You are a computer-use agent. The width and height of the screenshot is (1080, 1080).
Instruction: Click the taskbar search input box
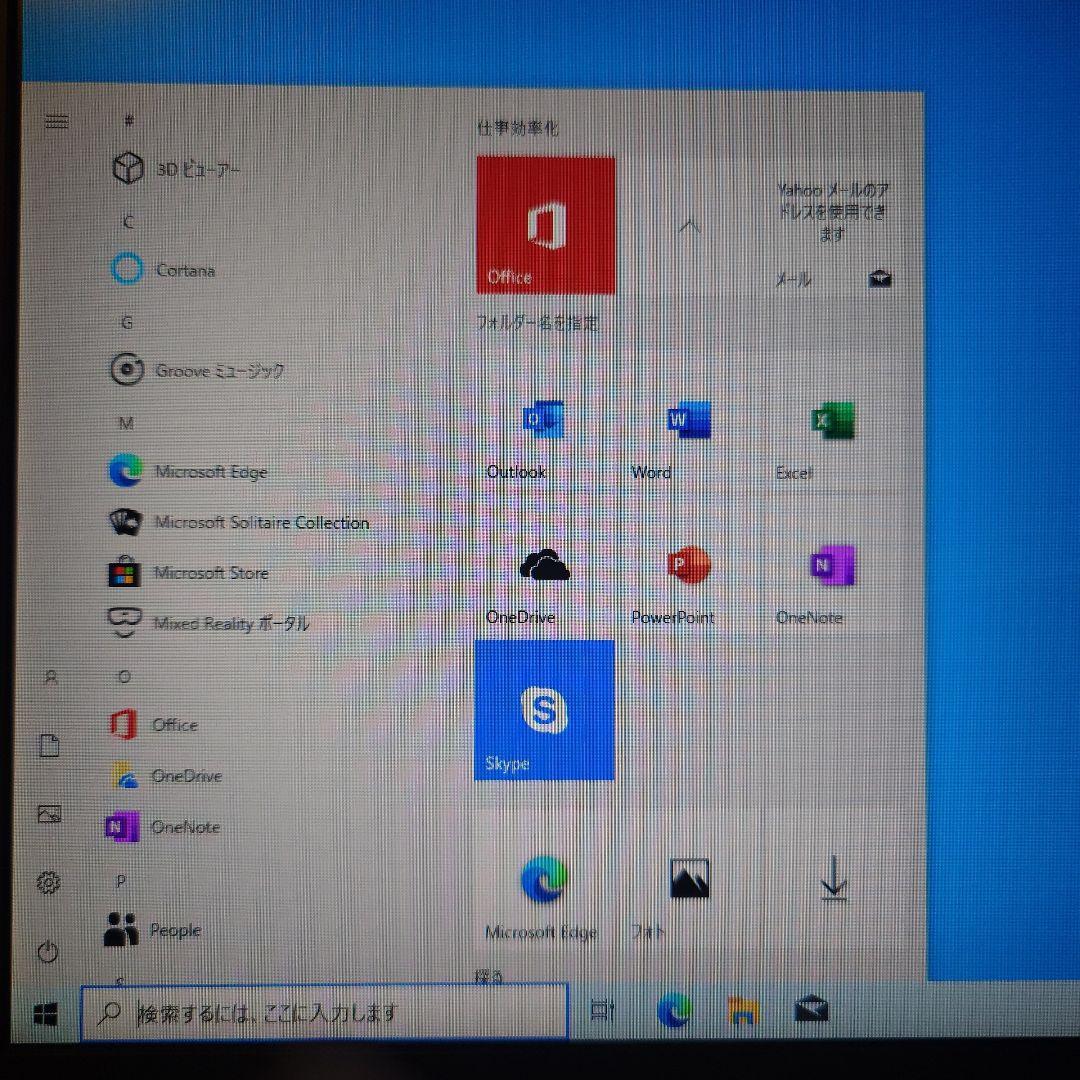tap(325, 1013)
